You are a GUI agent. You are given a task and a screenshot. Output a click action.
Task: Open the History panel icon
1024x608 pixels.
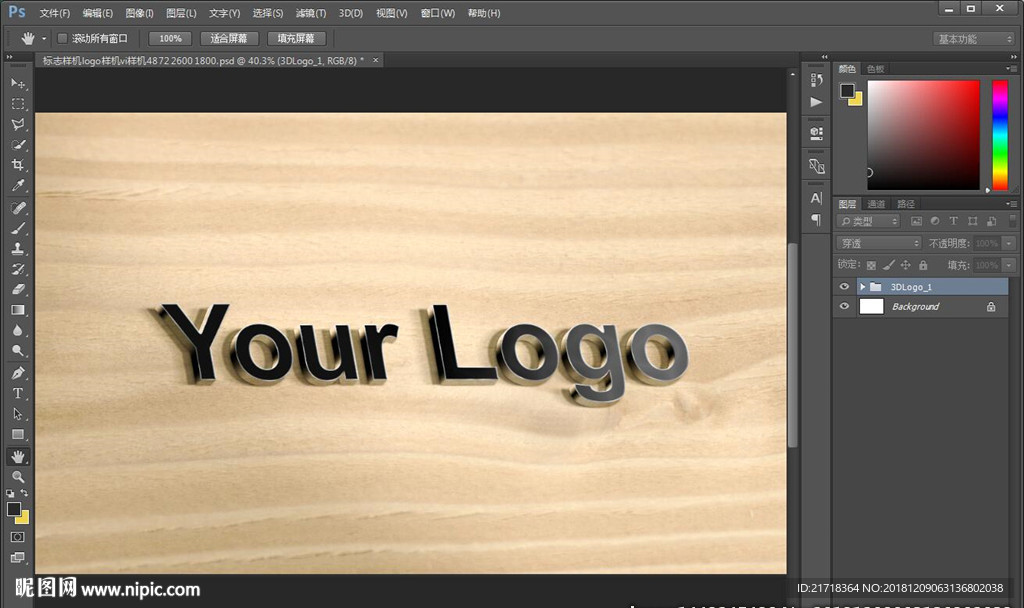[x=816, y=80]
